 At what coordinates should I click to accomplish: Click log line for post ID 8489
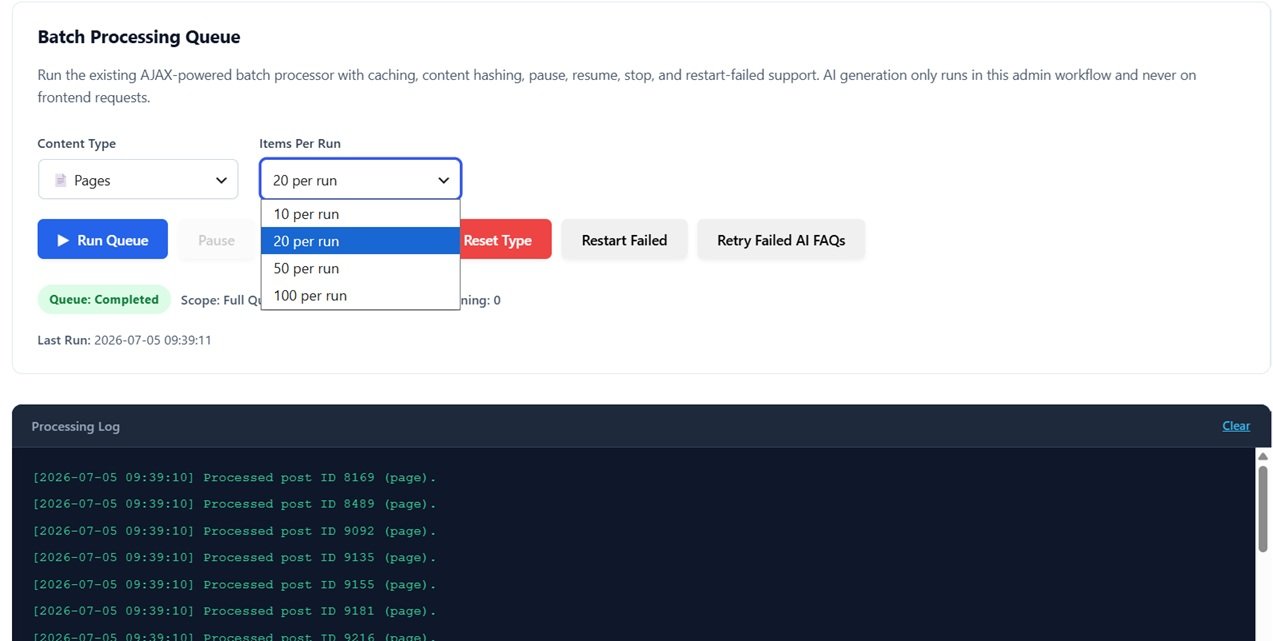(x=235, y=504)
